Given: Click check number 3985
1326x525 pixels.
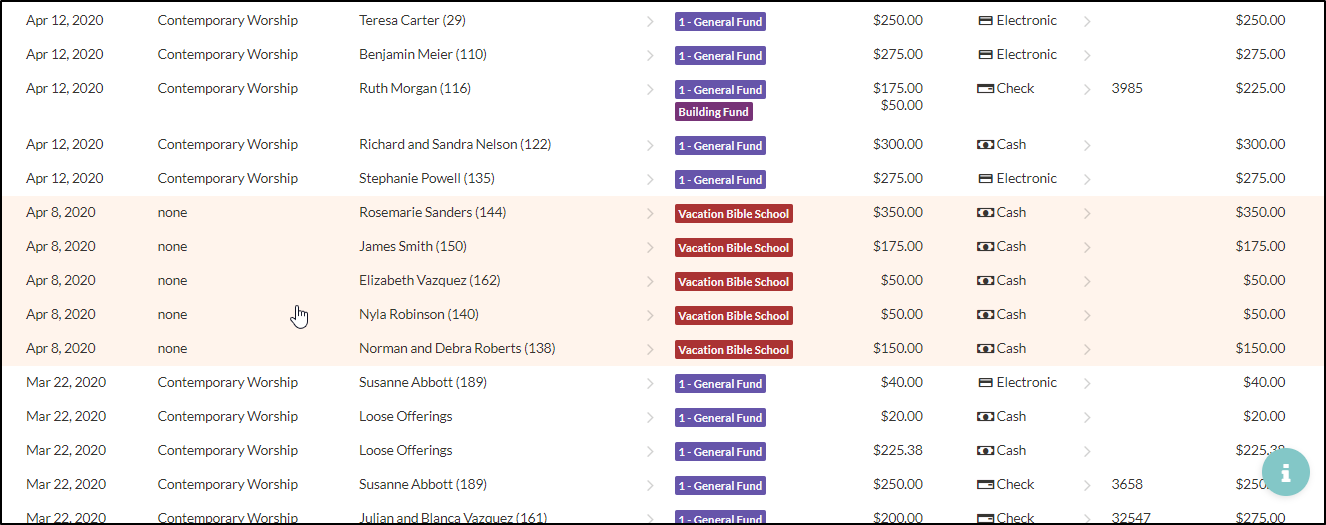Looking at the screenshot, I should tap(1127, 89).
